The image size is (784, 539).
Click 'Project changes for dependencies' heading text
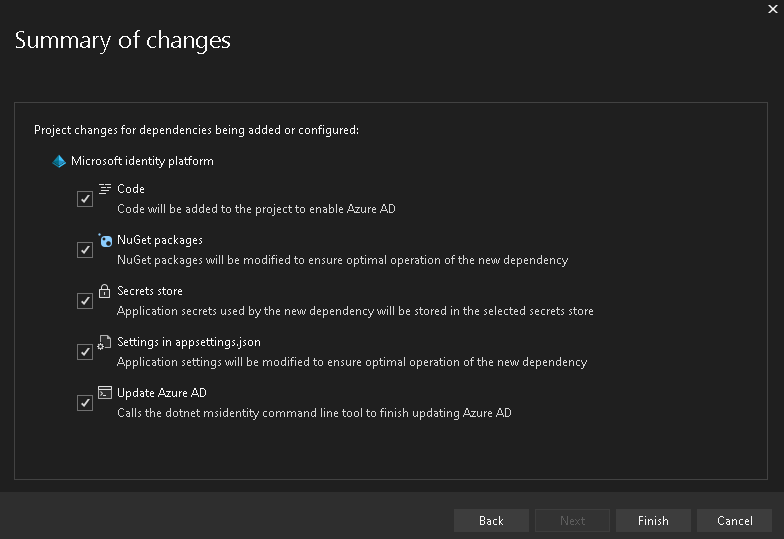coord(196,130)
